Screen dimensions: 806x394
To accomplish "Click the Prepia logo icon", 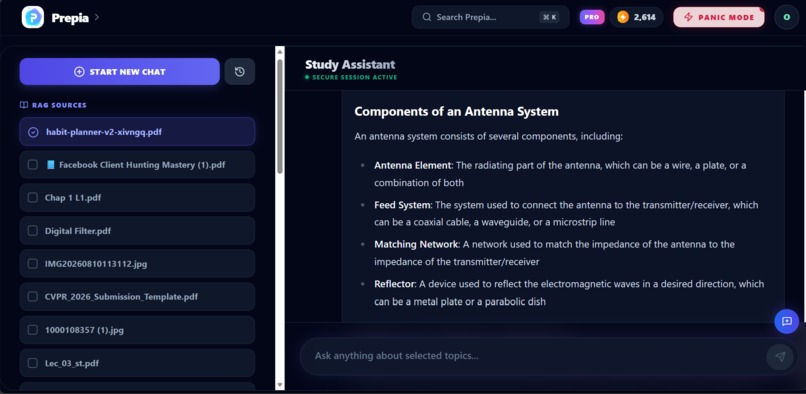I will click(32, 17).
